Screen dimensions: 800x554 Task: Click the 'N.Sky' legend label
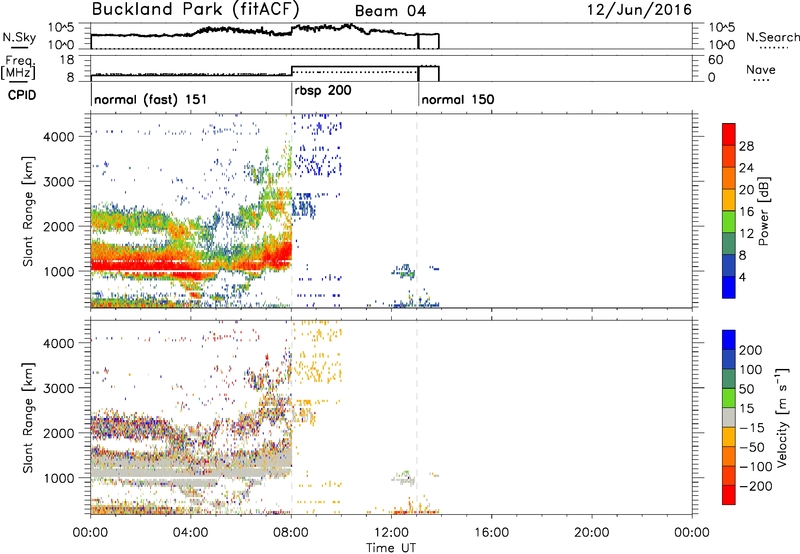[19, 37]
